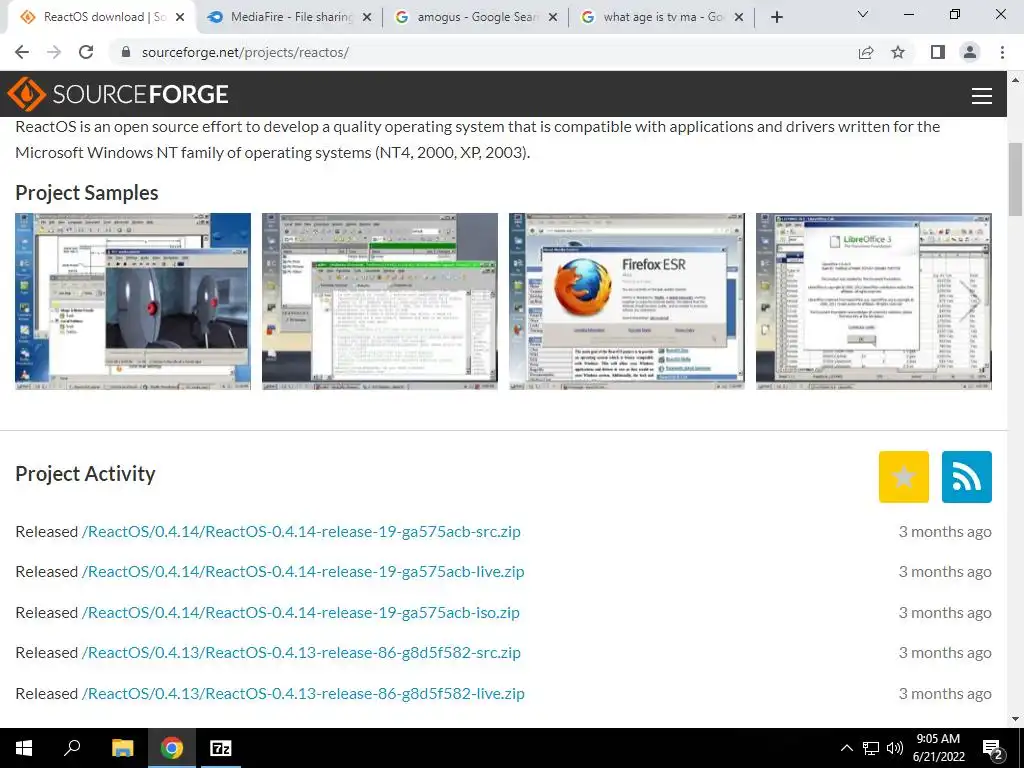
Task: Bookmark this page with the star icon
Action: [x=898, y=52]
